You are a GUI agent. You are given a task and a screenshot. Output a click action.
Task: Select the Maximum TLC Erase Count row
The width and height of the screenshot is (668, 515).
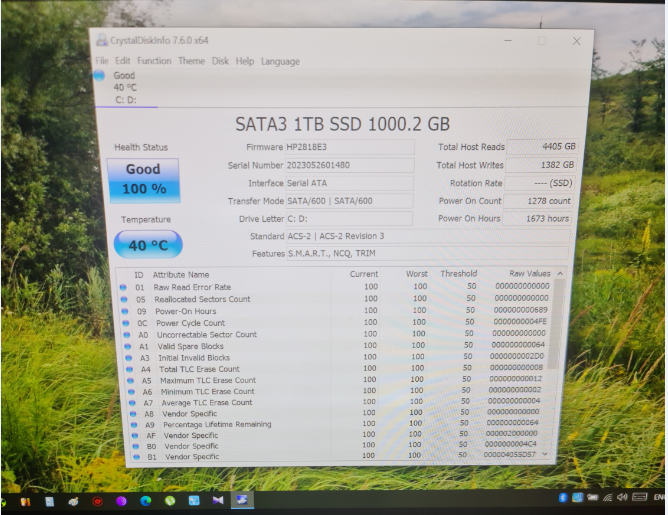pos(337,380)
